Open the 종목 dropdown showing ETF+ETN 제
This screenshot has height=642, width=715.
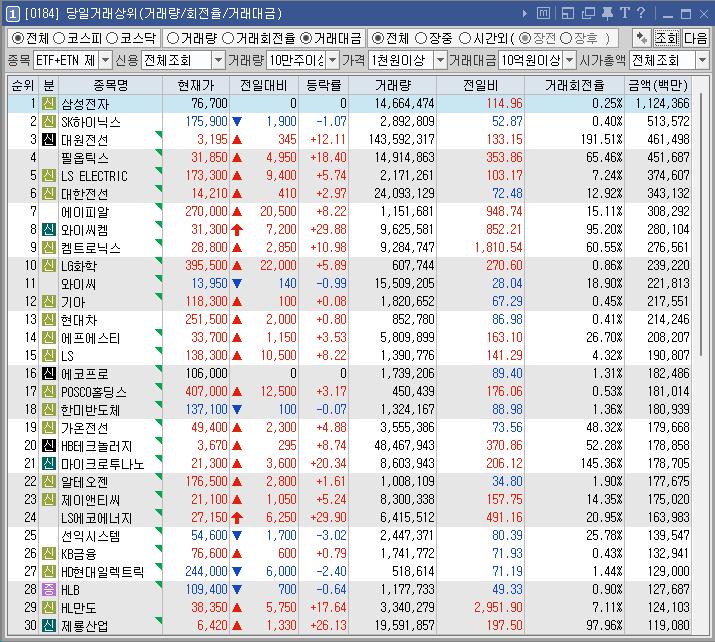[x=105, y=60]
